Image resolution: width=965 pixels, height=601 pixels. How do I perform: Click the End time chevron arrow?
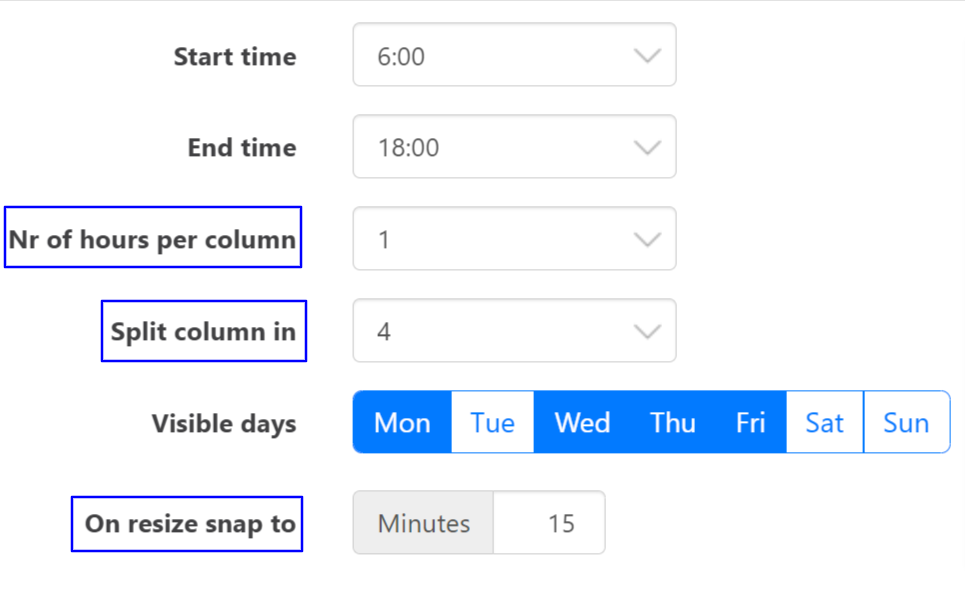point(648,148)
